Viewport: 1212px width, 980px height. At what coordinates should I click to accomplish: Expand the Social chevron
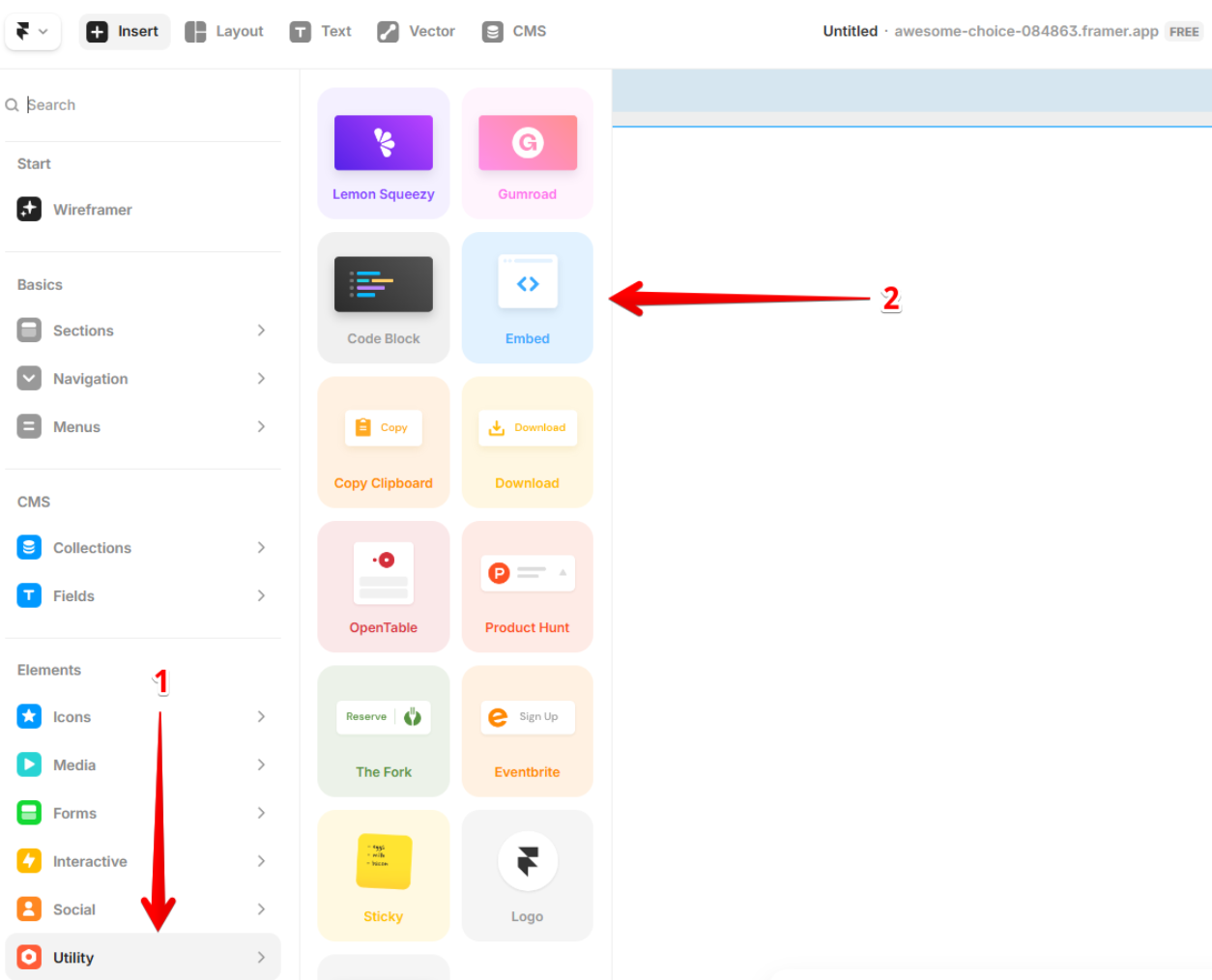(x=261, y=908)
